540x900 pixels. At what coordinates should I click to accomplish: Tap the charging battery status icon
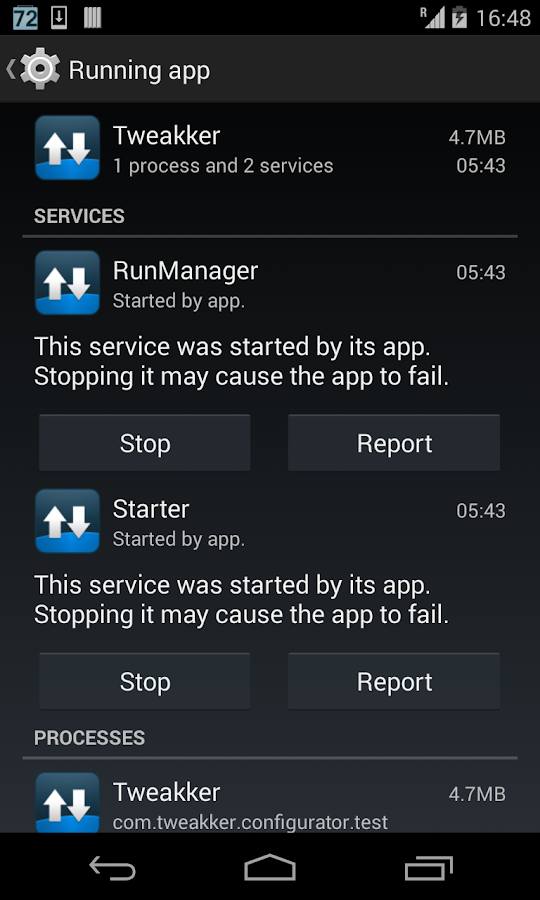click(x=459, y=18)
